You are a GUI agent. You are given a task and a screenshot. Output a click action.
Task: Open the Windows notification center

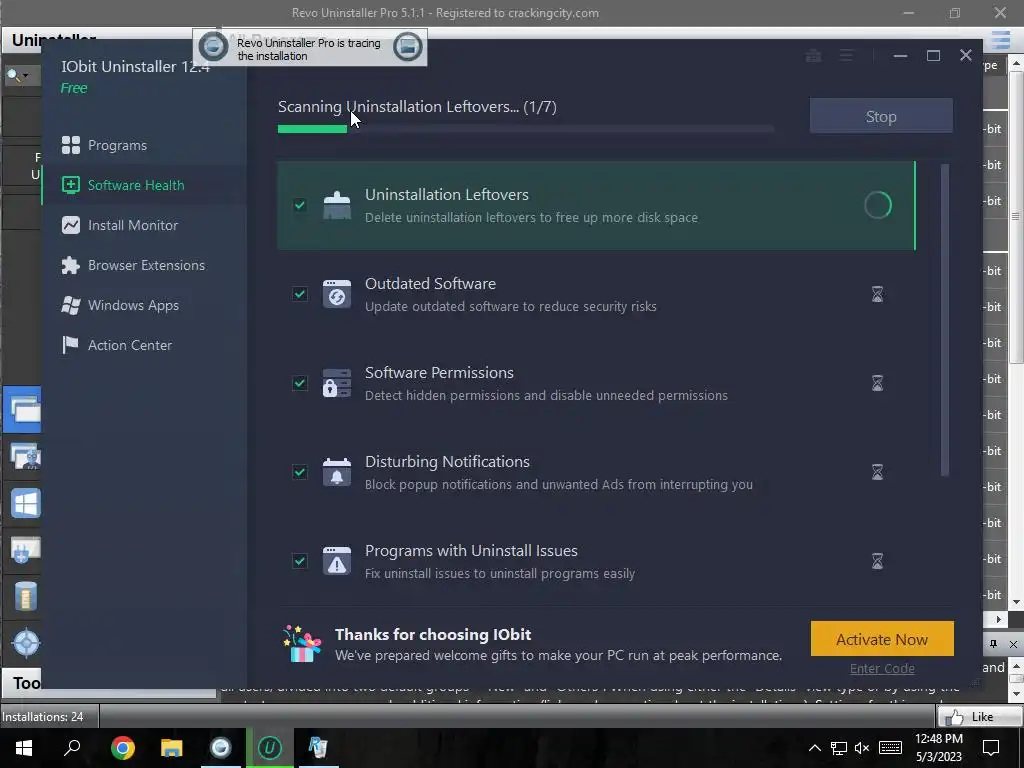pos(991,748)
